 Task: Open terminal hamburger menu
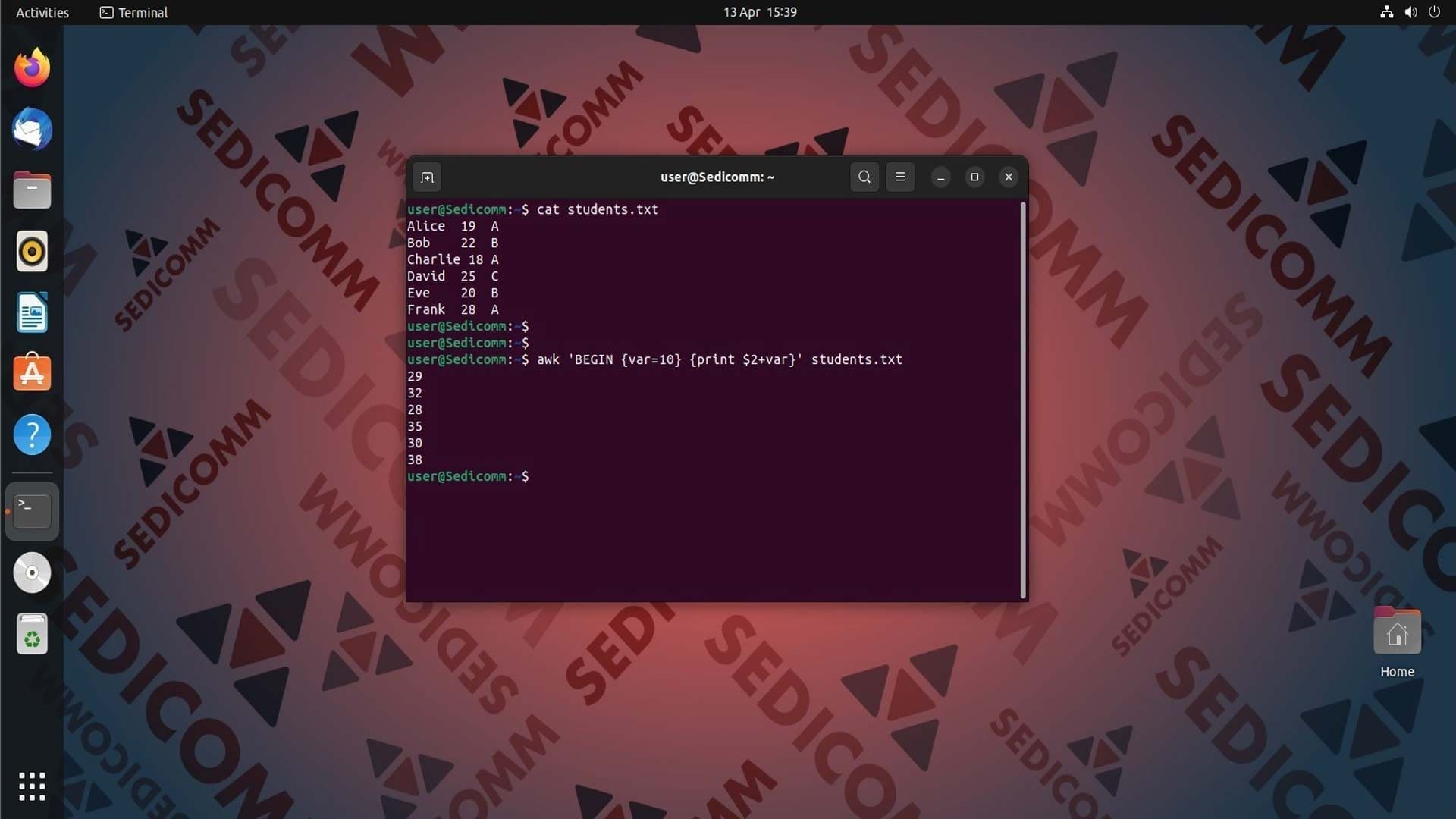click(900, 177)
